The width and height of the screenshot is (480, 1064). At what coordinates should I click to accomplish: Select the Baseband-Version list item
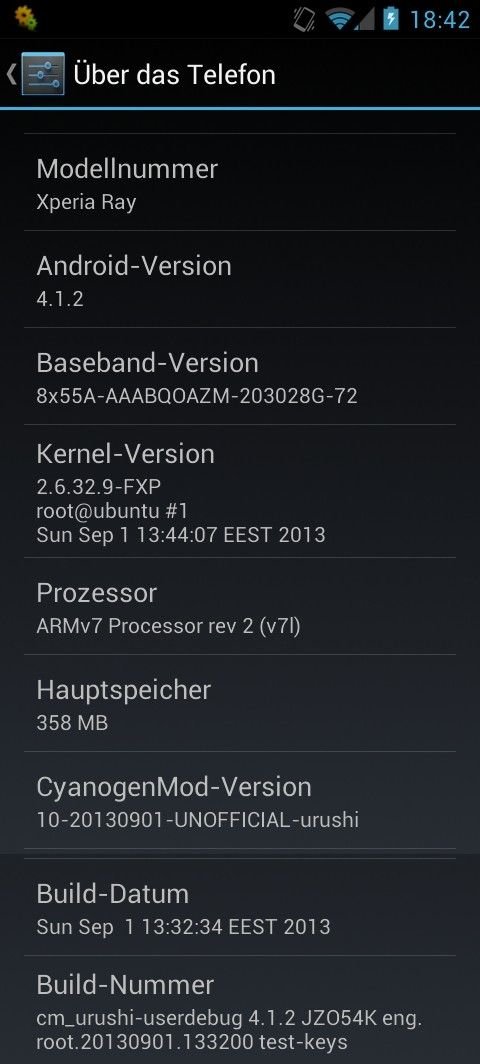tap(240, 377)
